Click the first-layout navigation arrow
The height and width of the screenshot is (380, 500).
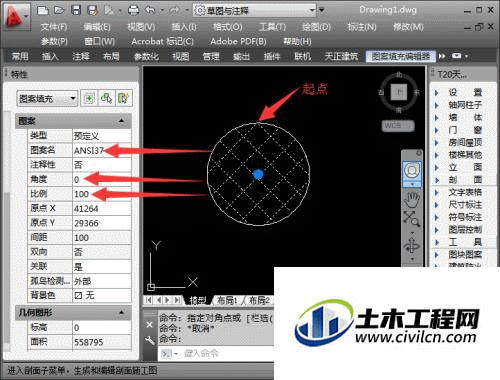[149, 300]
